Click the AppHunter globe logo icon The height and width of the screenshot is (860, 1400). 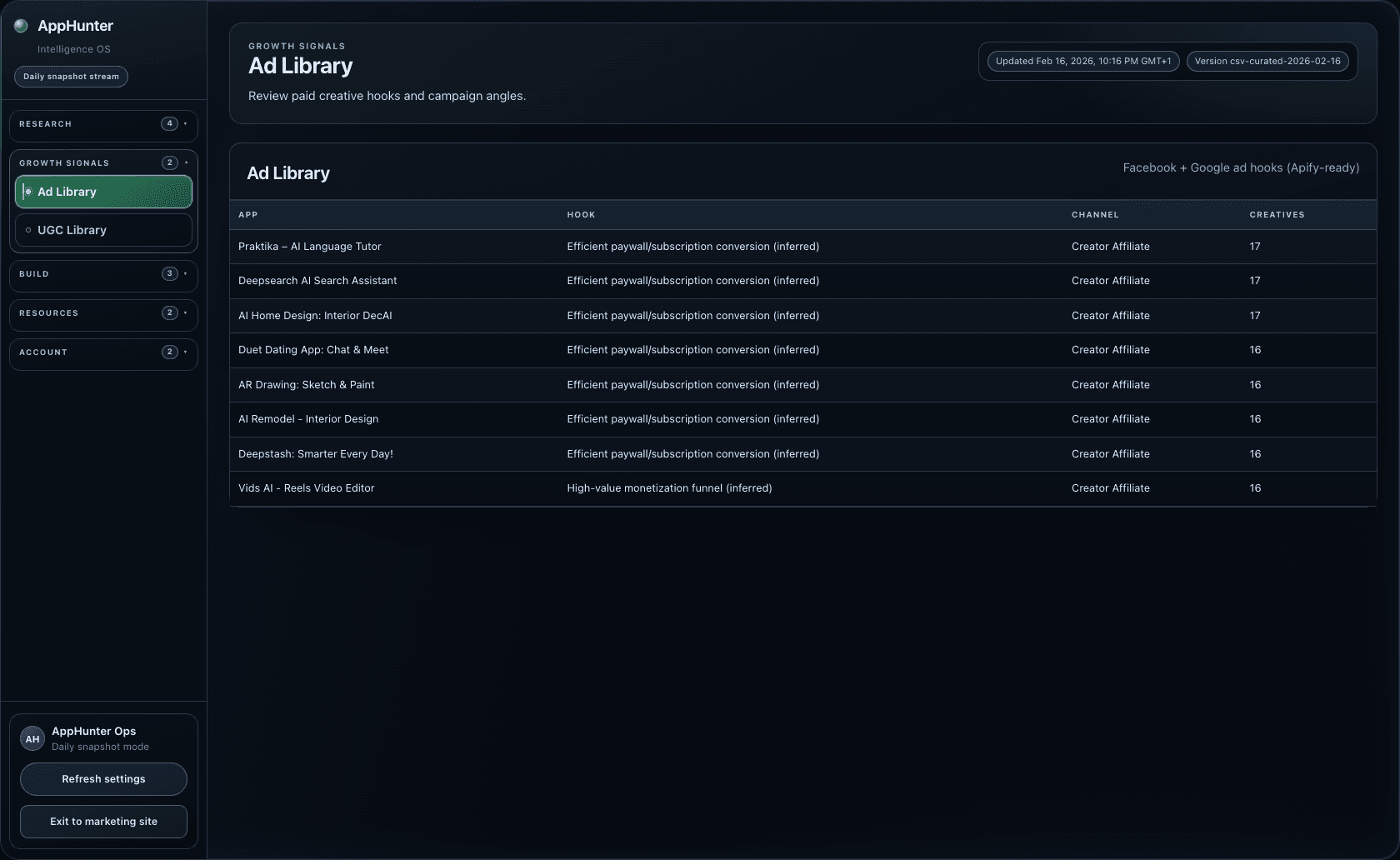pyautogui.click(x=20, y=26)
